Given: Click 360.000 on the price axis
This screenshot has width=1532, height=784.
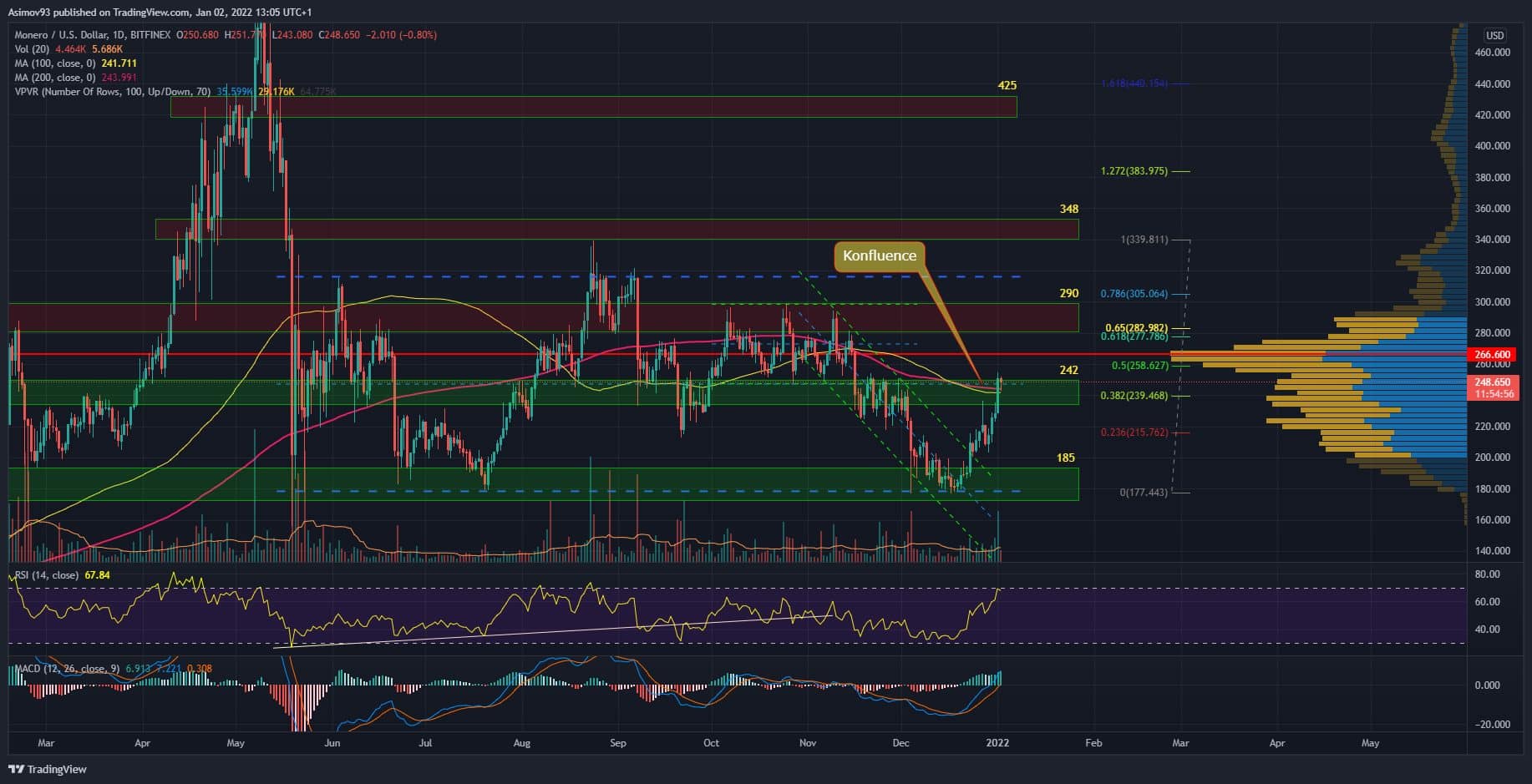Looking at the screenshot, I should coord(1492,209).
